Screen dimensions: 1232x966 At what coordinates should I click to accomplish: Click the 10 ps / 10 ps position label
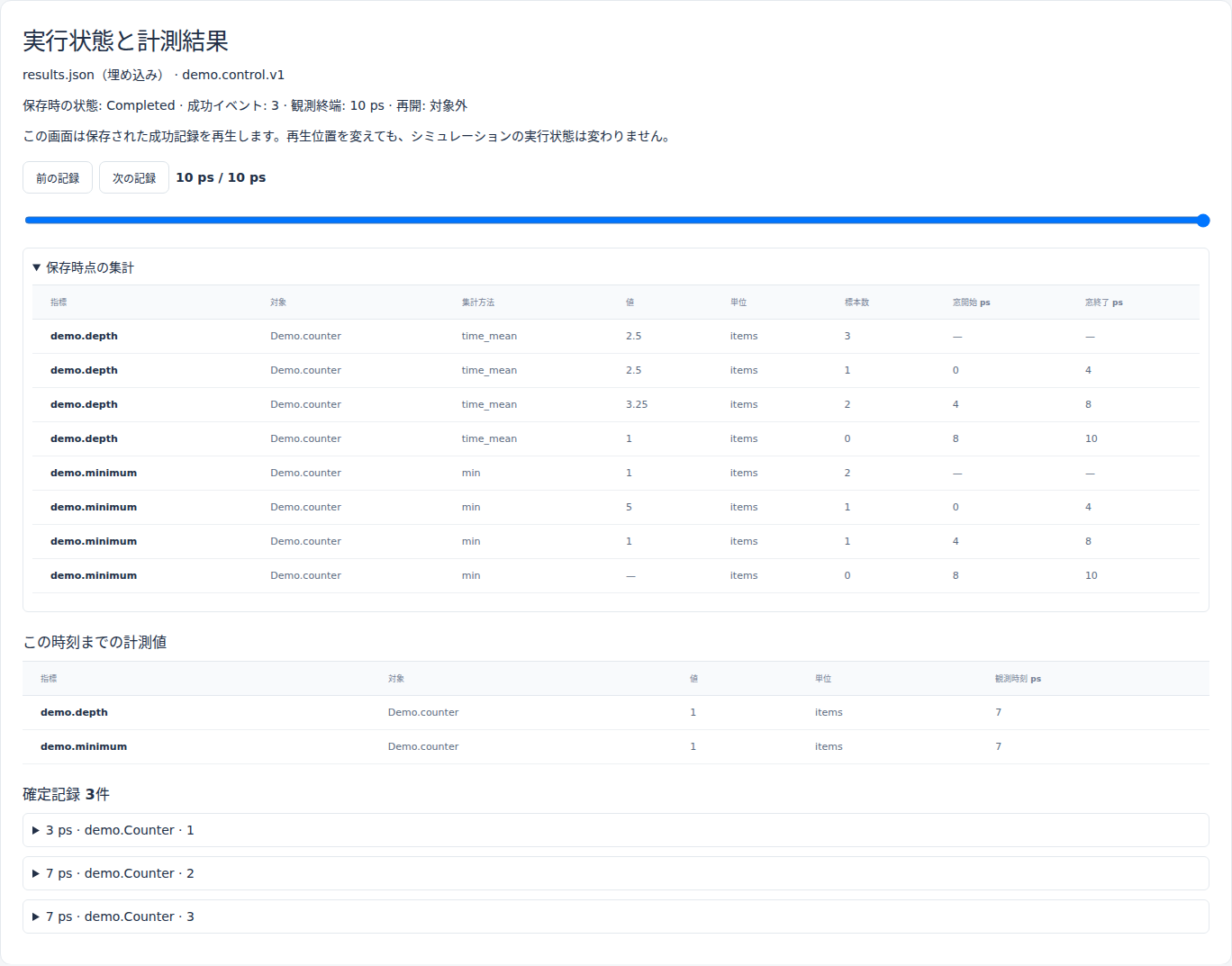pos(221,177)
